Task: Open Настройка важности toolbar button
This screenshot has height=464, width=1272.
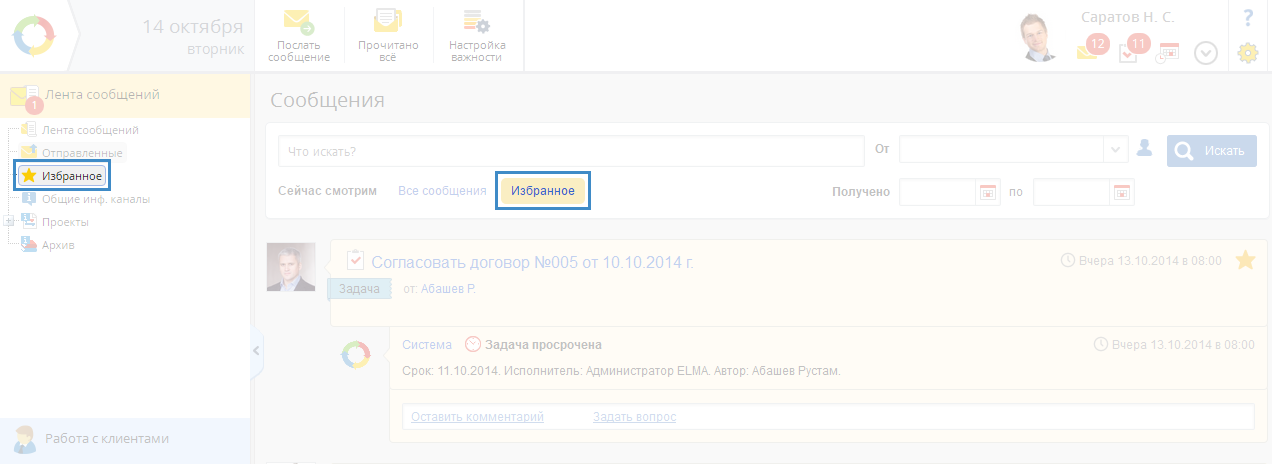Action: coord(477,37)
